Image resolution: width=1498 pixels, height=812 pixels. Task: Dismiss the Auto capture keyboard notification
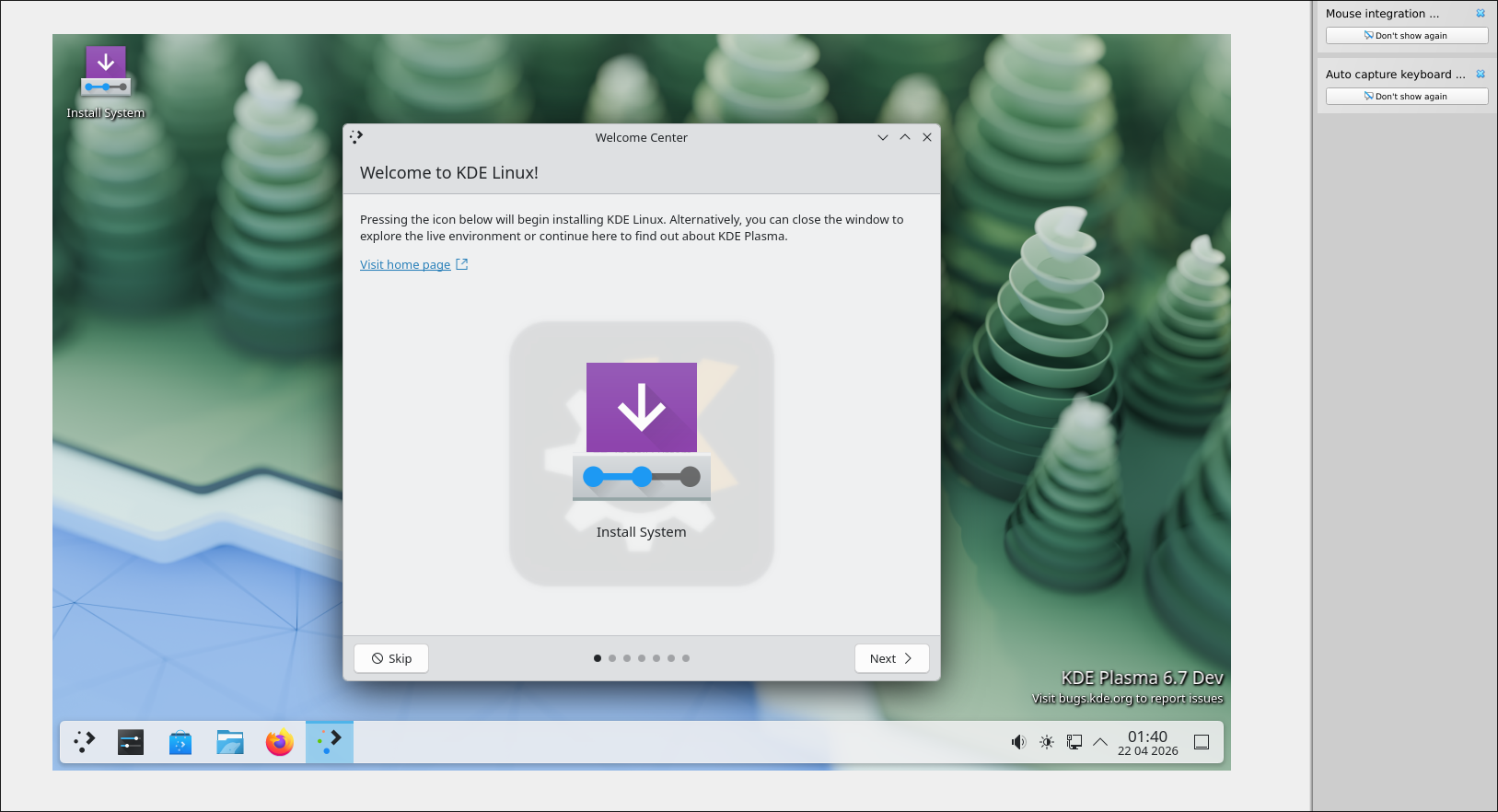point(1481,75)
